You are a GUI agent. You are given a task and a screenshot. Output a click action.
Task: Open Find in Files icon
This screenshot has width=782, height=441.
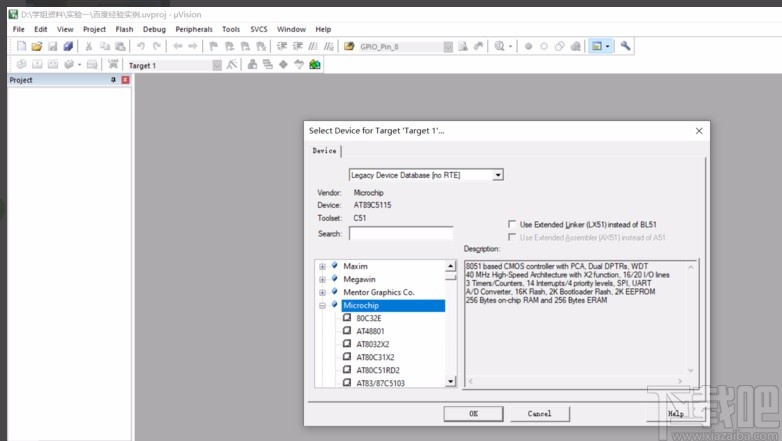(x=349, y=46)
